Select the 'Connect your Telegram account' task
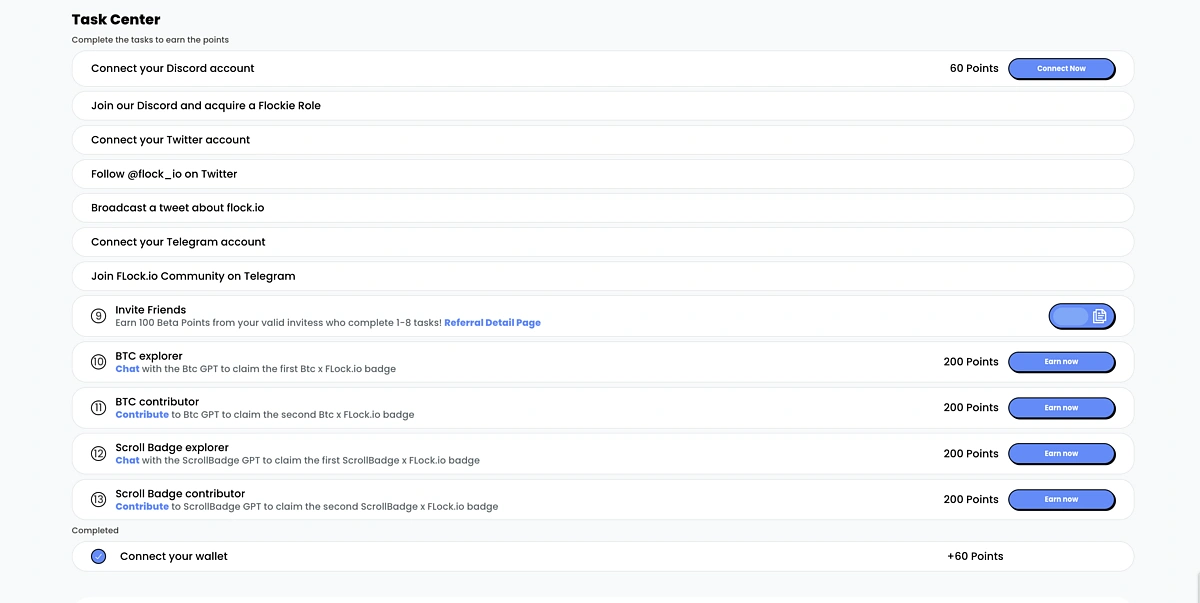 tap(178, 242)
